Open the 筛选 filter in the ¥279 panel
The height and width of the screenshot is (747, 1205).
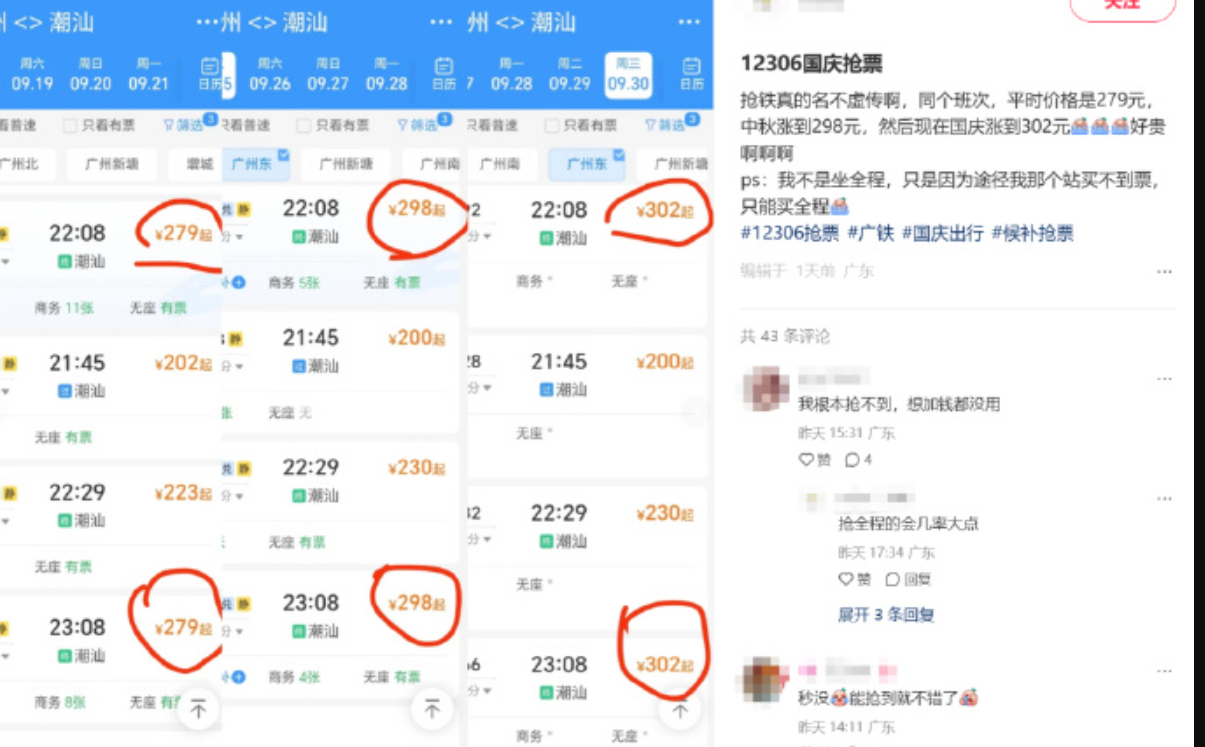point(189,125)
